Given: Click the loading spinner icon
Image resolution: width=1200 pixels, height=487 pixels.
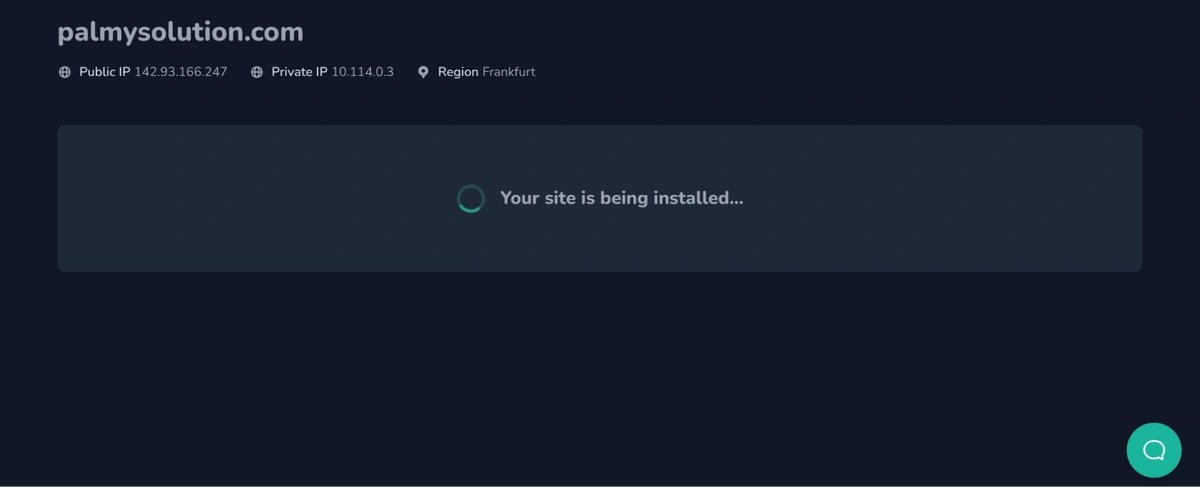Looking at the screenshot, I should pyautogui.click(x=471, y=199).
